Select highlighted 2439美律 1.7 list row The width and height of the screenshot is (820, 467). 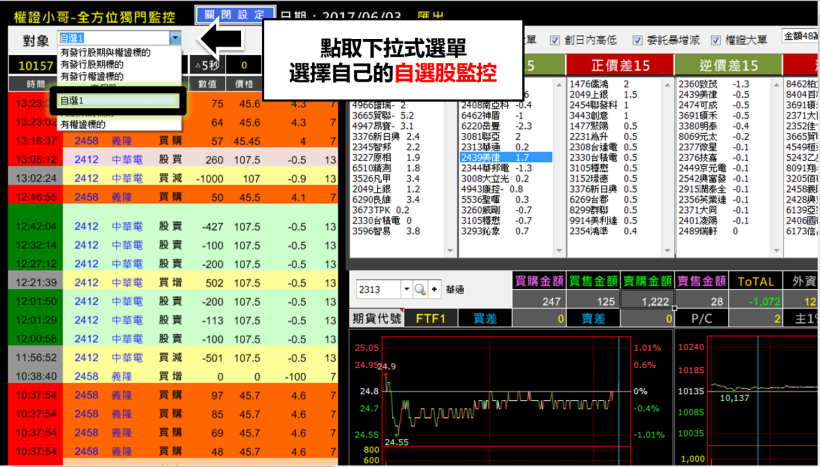pyautogui.click(x=506, y=157)
